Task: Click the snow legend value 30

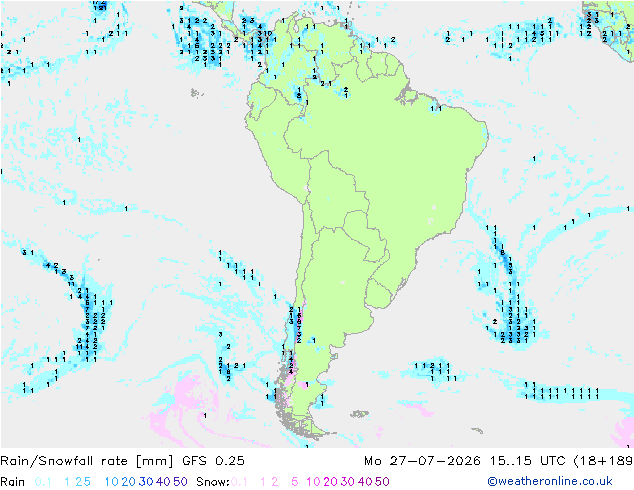Action: tap(348, 482)
